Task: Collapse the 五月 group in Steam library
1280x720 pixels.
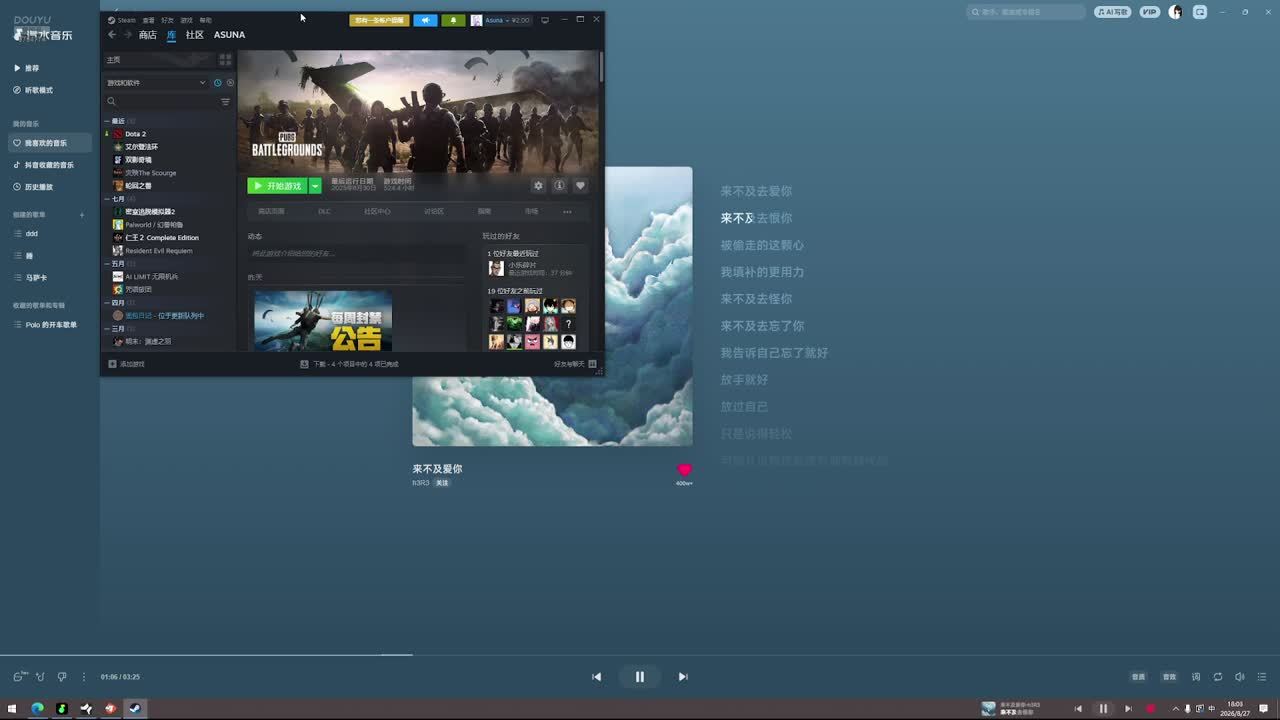Action: tap(107, 264)
